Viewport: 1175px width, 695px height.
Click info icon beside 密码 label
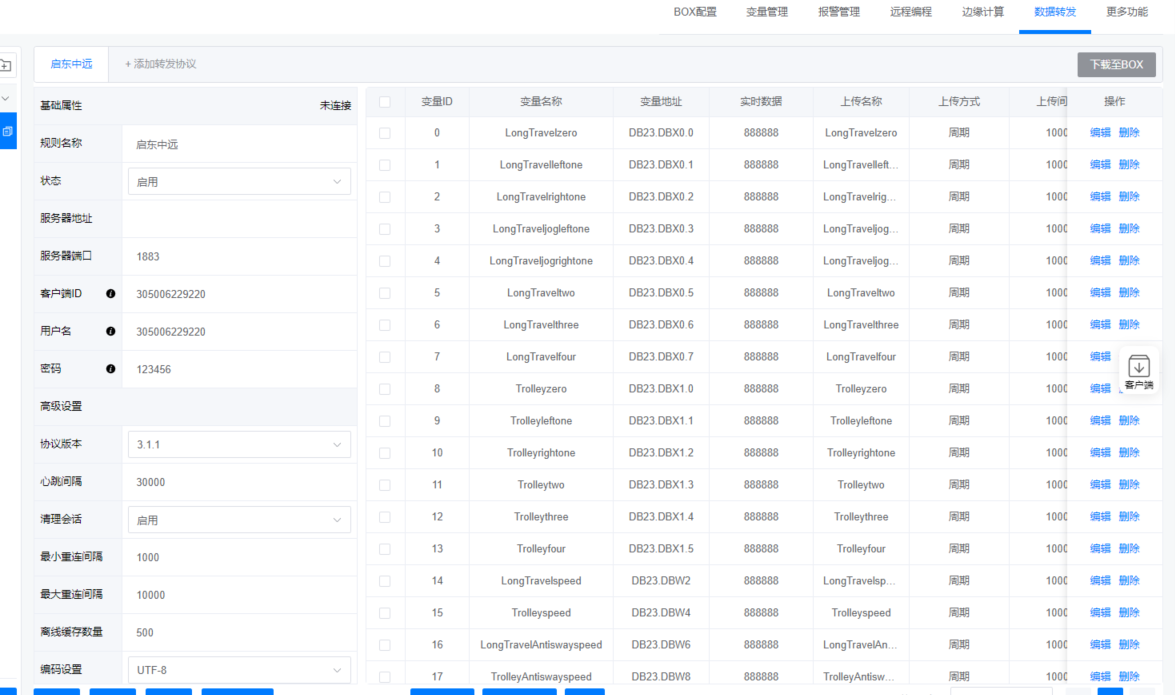110,369
